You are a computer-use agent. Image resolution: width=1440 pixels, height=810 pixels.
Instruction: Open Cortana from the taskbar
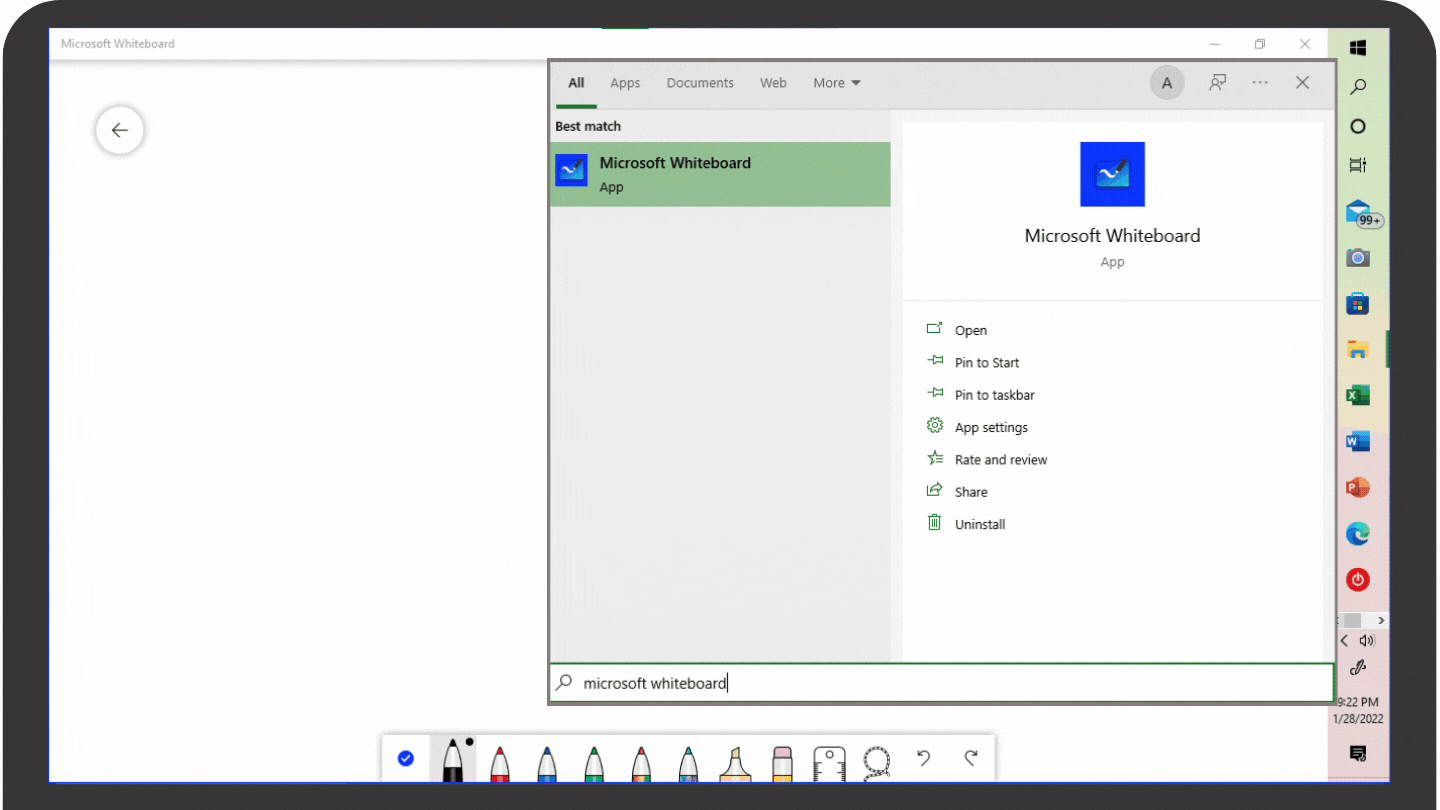click(x=1358, y=126)
